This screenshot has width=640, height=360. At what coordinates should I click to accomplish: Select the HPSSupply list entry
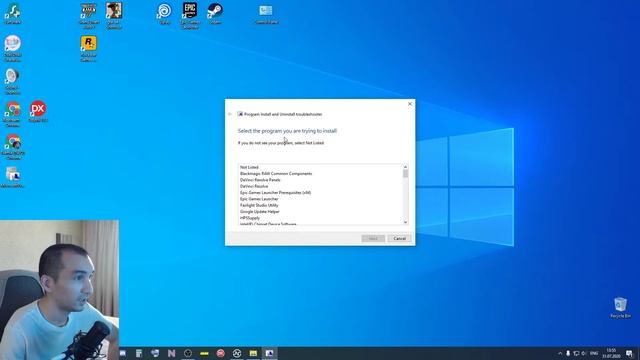tap(250, 218)
